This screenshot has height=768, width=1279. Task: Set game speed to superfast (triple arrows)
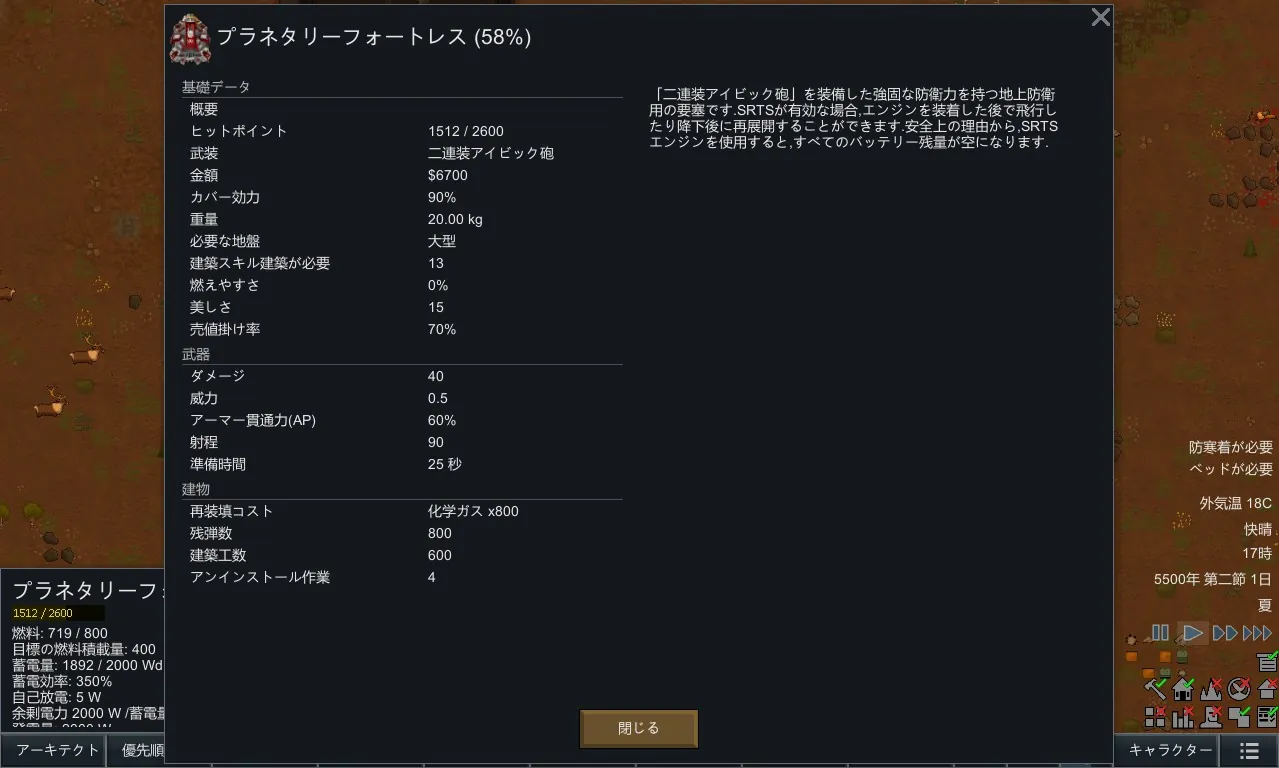click(1257, 633)
